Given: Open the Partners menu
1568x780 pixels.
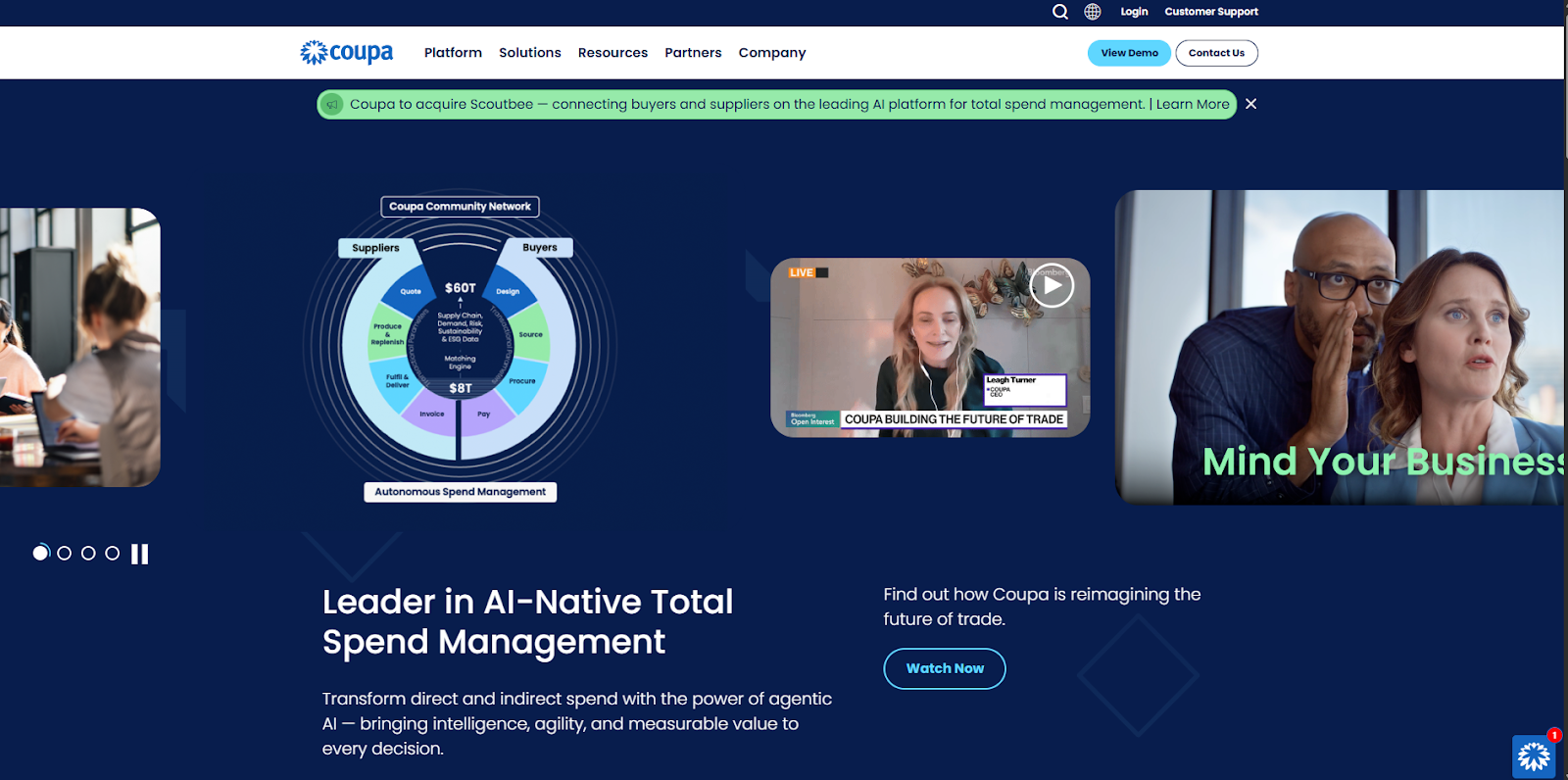Looking at the screenshot, I should pos(693,53).
